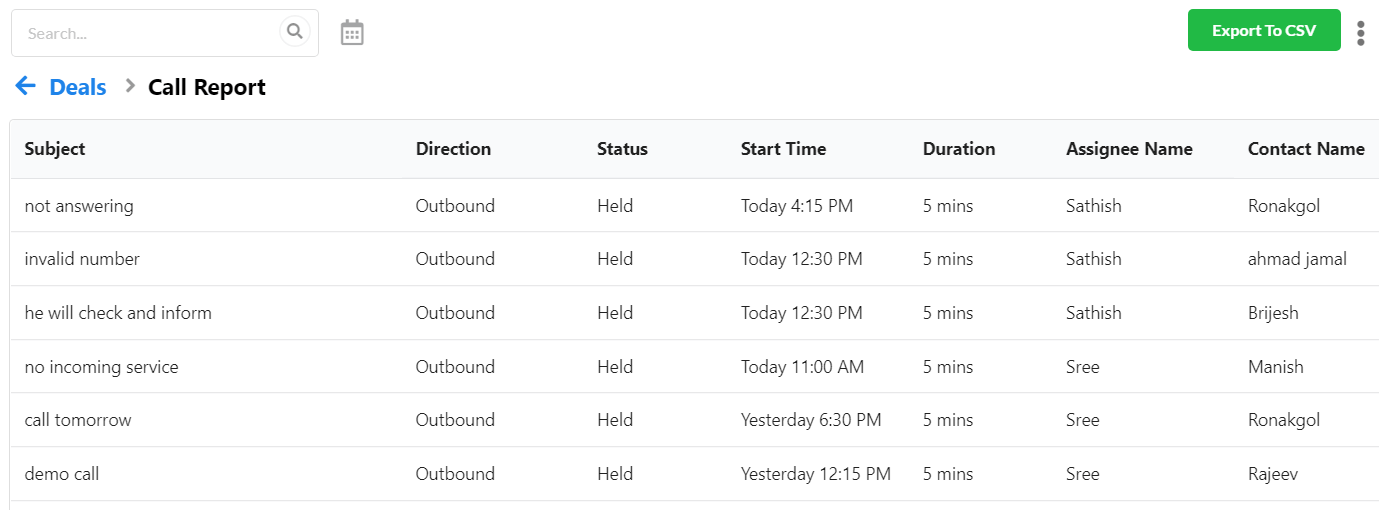1379x510 pixels.
Task: Open the Deals breadcrumb link
Action: 78,88
